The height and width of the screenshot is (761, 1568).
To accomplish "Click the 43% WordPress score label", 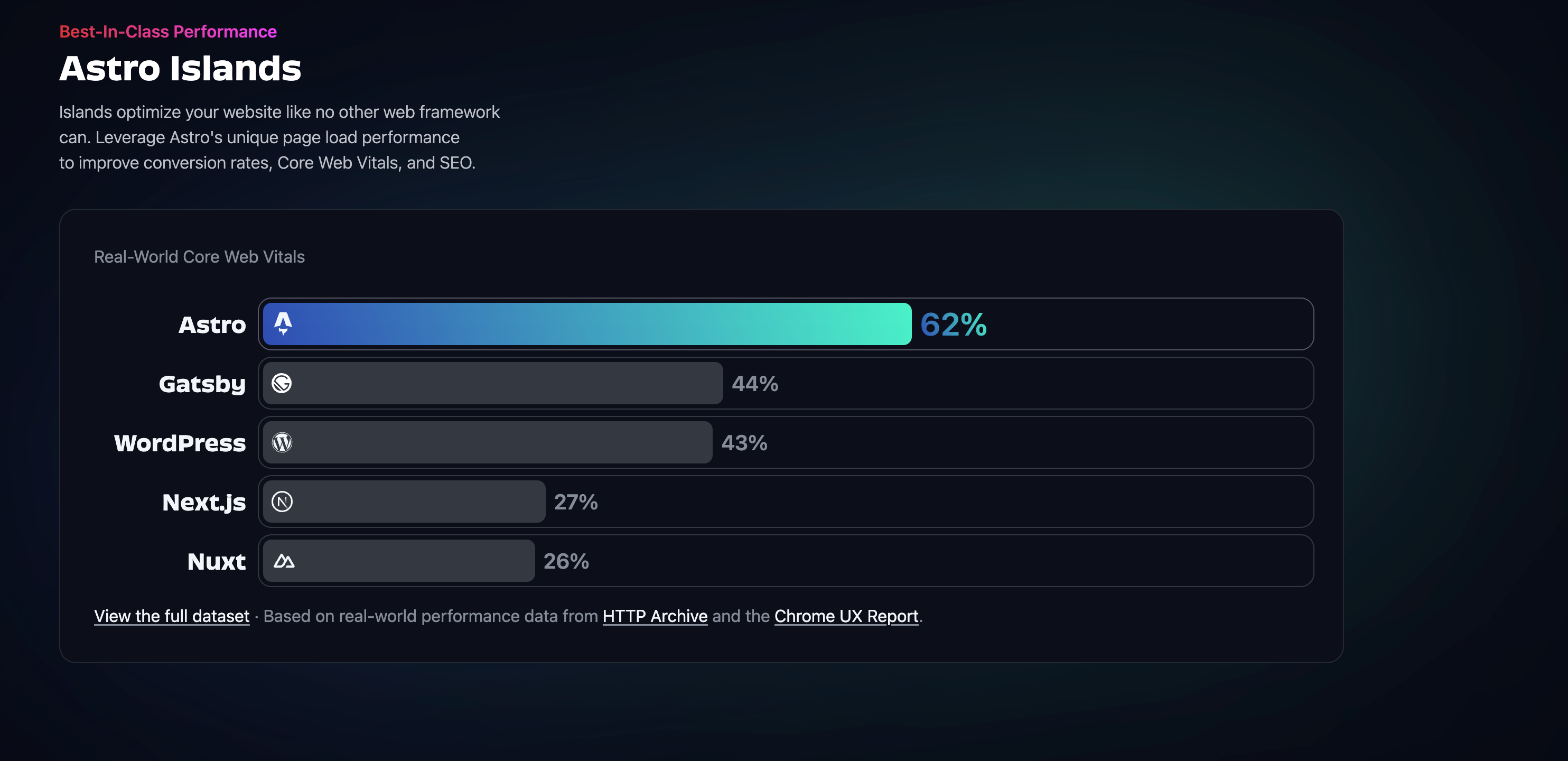I will 744,443.
